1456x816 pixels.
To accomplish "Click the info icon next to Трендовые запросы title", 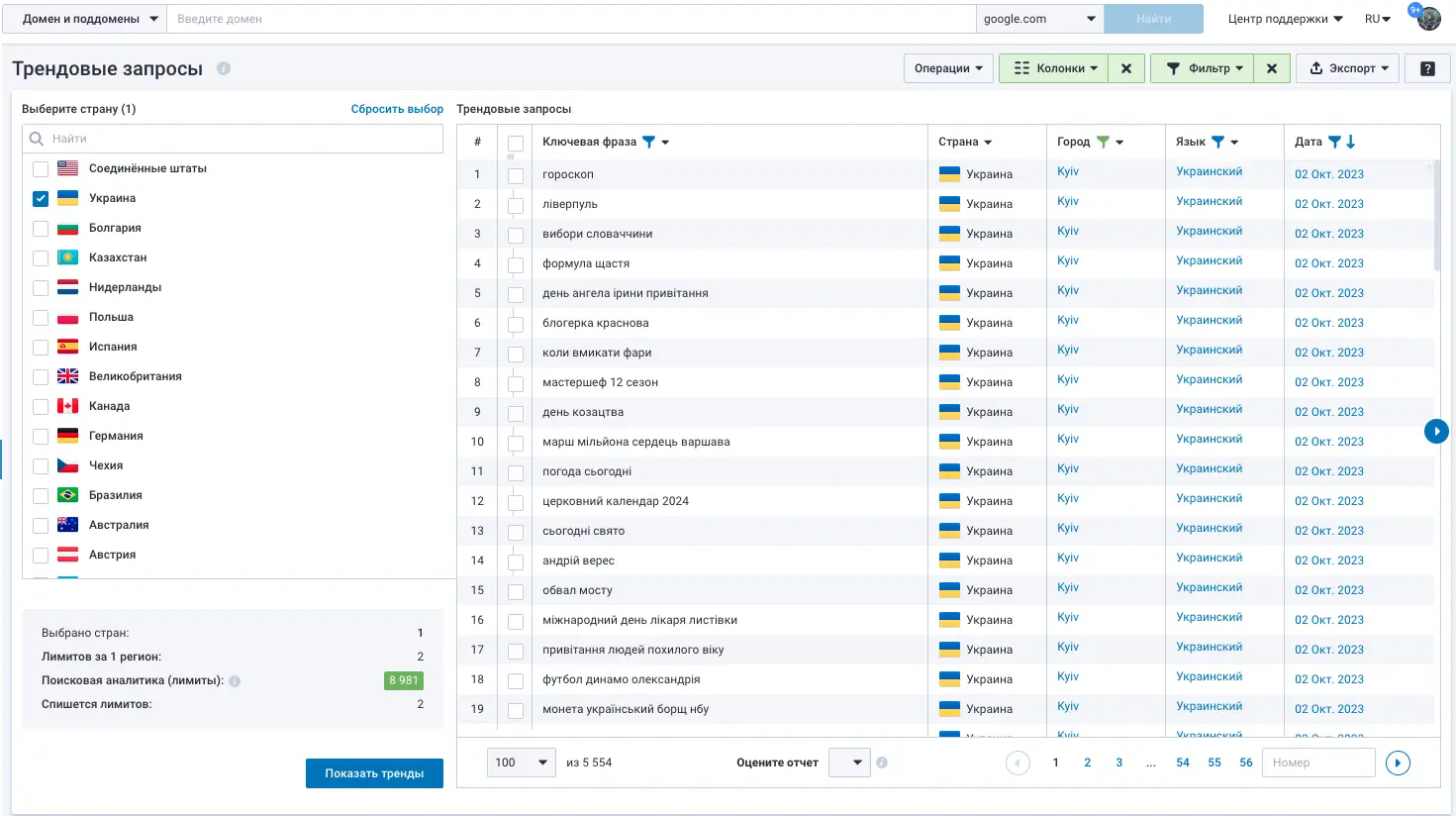I will (224, 68).
